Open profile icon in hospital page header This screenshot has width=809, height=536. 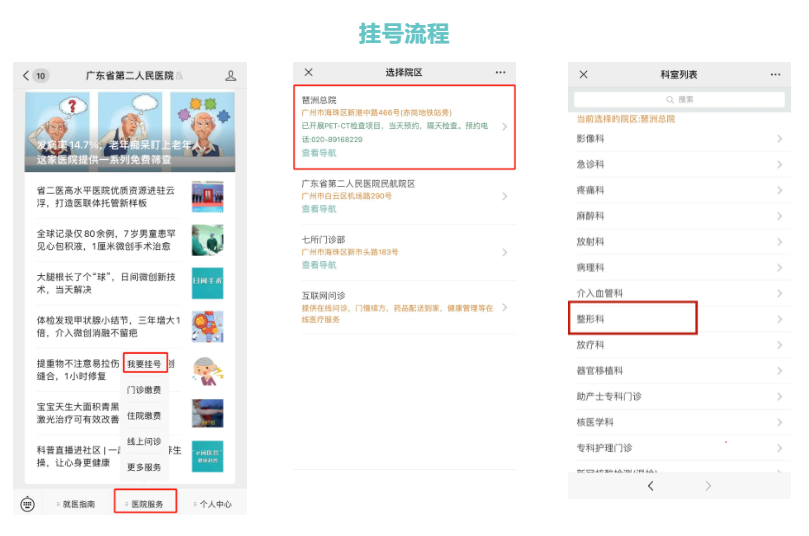pyautogui.click(x=231, y=76)
